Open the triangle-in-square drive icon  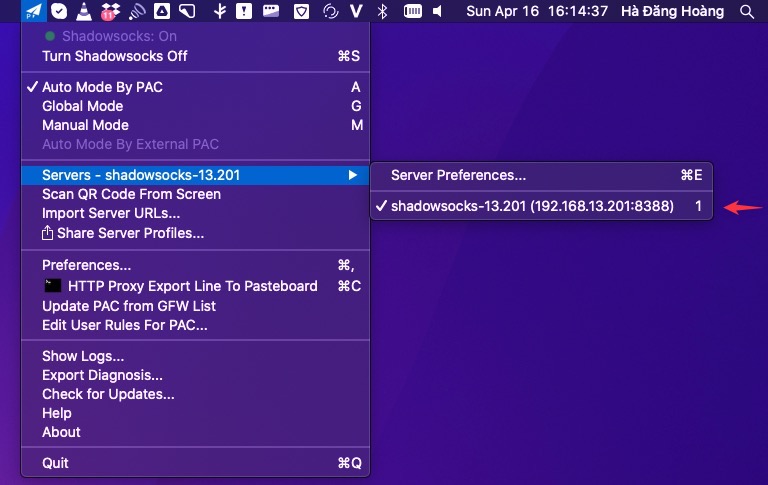point(162,11)
